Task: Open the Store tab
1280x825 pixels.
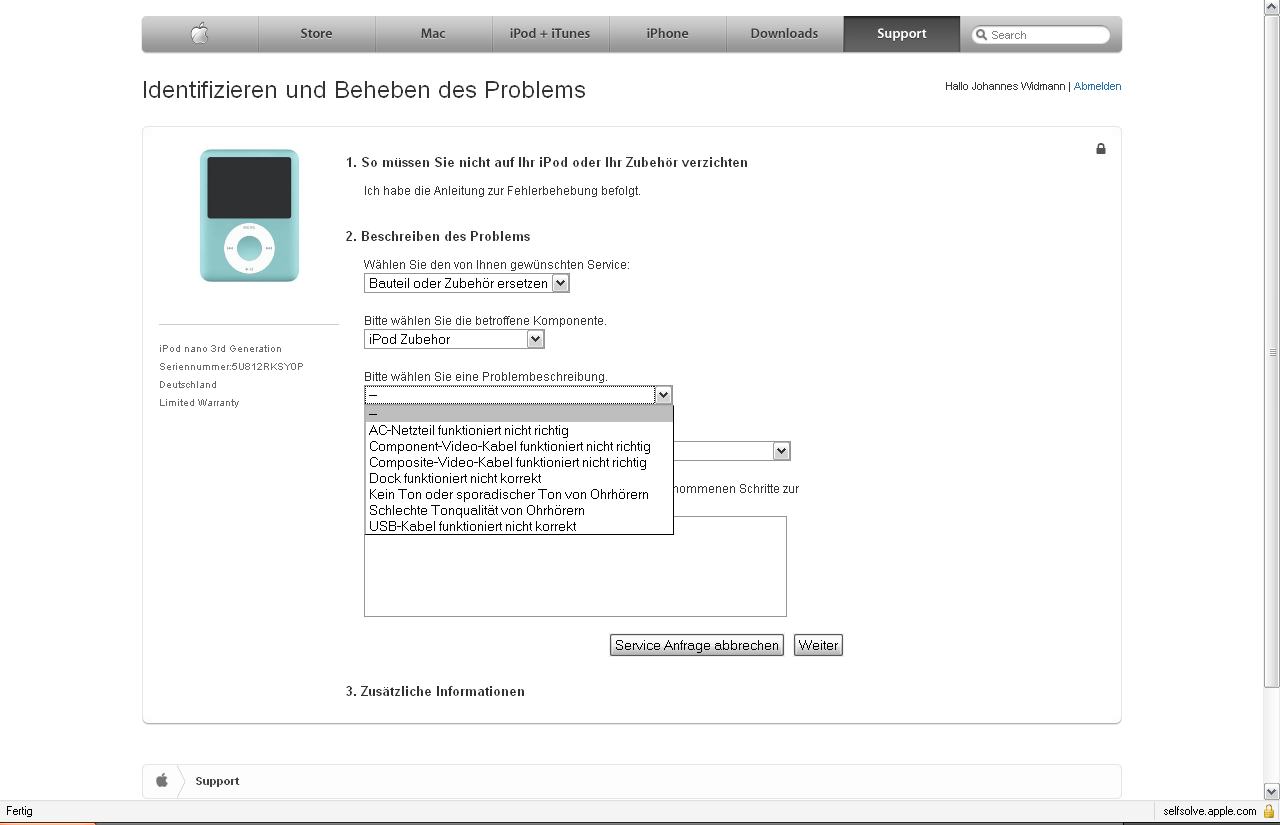Action: [x=316, y=34]
